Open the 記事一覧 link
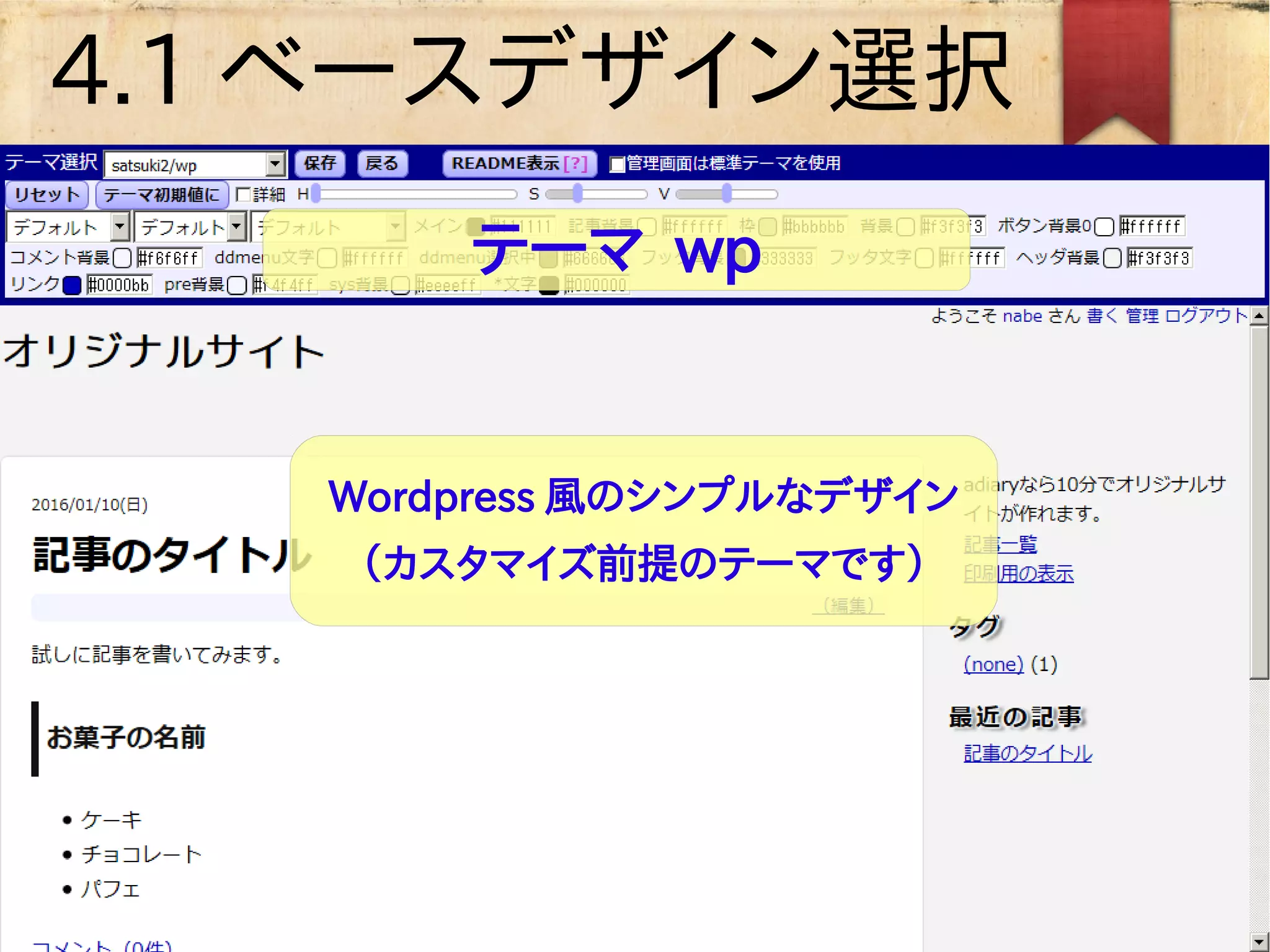Viewport: 1270px width, 952px height. (1000, 545)
